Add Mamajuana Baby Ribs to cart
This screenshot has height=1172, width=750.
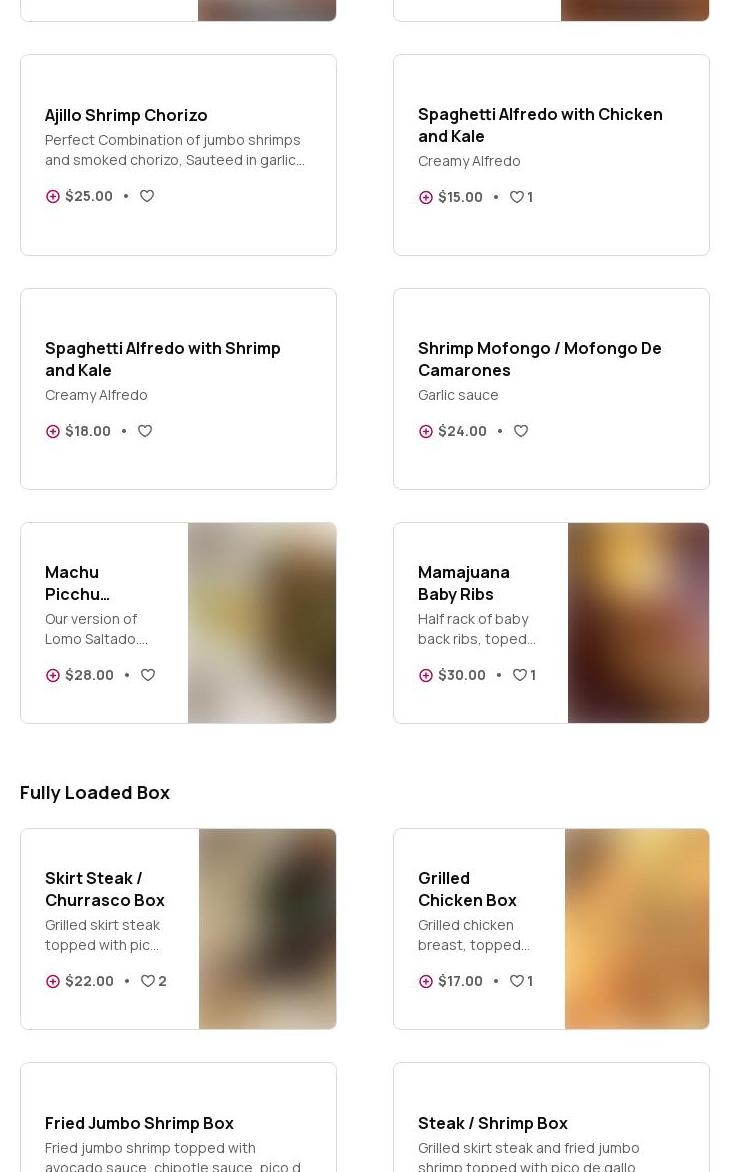[426, 676]
